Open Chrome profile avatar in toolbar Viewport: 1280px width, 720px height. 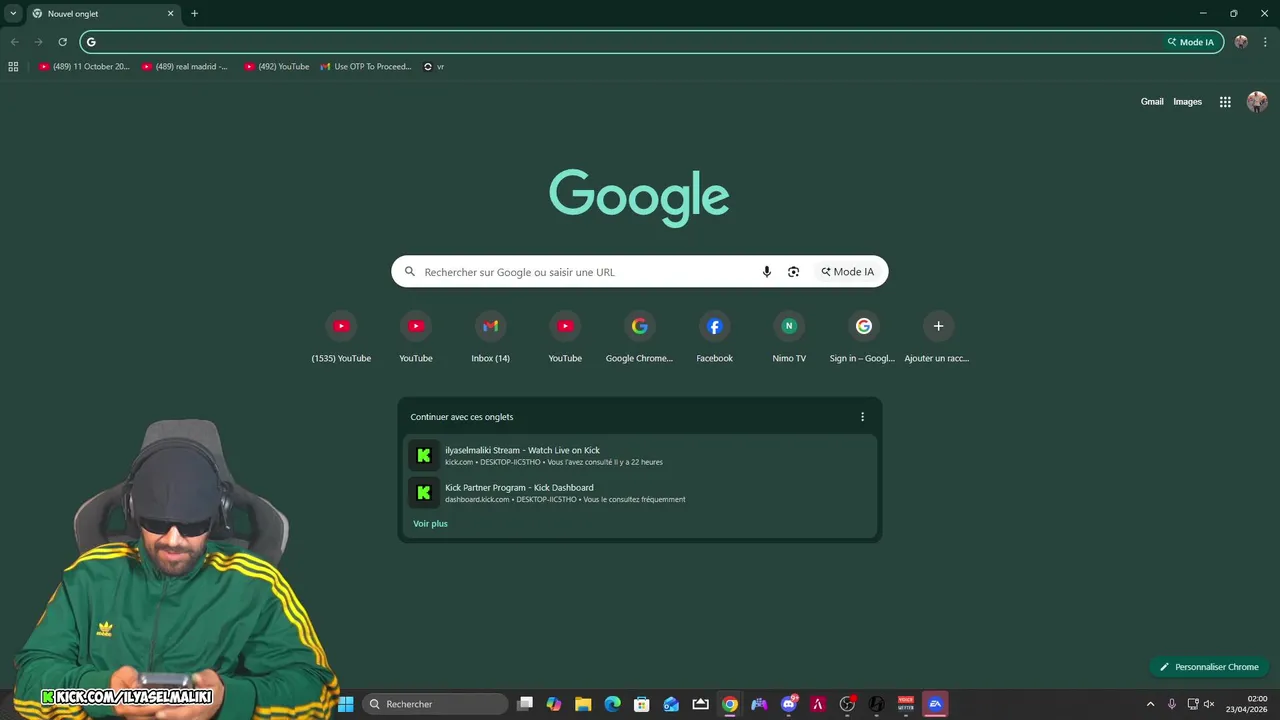pos(1241,42)
